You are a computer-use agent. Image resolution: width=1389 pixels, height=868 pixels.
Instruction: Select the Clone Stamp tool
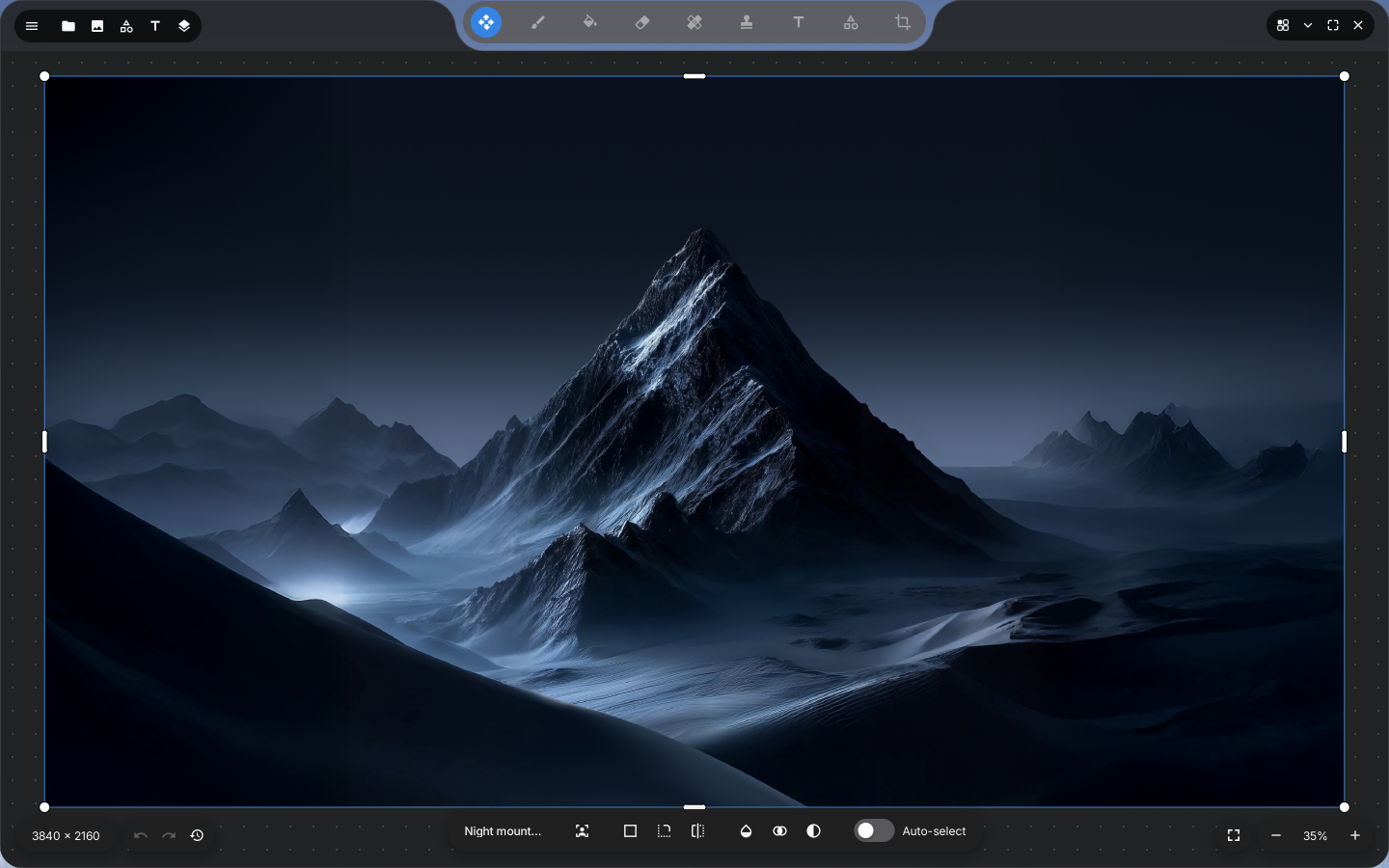tap(747, 22)
